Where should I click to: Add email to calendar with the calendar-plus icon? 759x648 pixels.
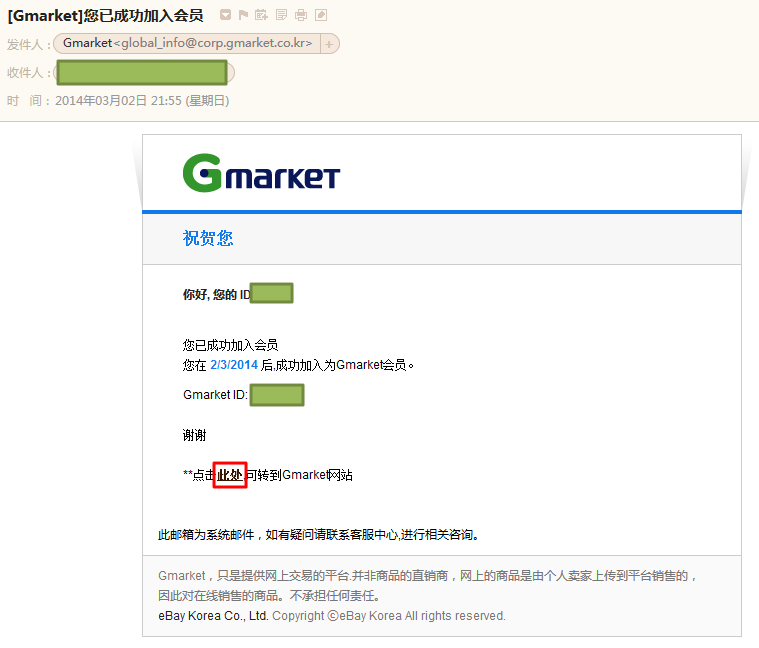pos(261,15)
